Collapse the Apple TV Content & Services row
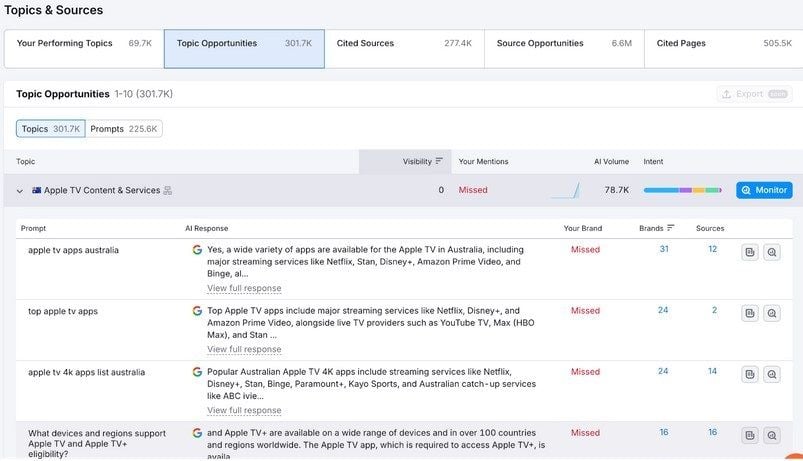 coord(19,191)
